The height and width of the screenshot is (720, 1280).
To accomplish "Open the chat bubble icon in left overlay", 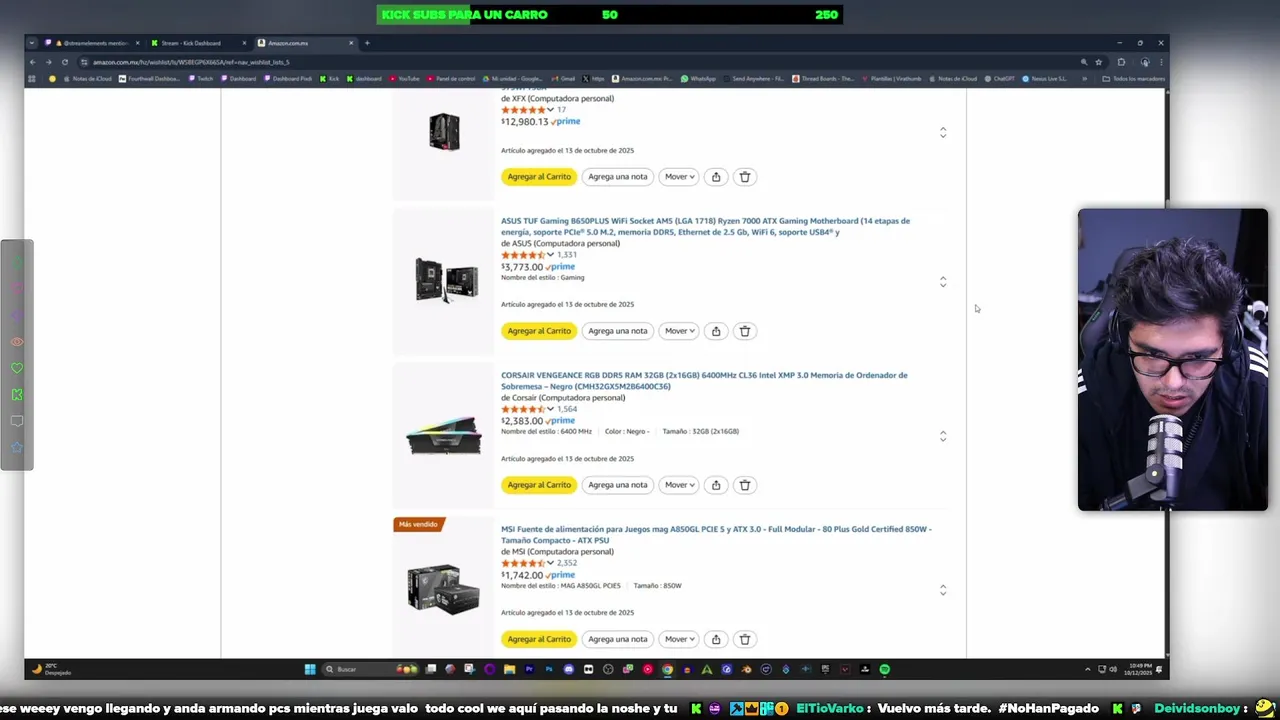I will click(x=17, y=421).
